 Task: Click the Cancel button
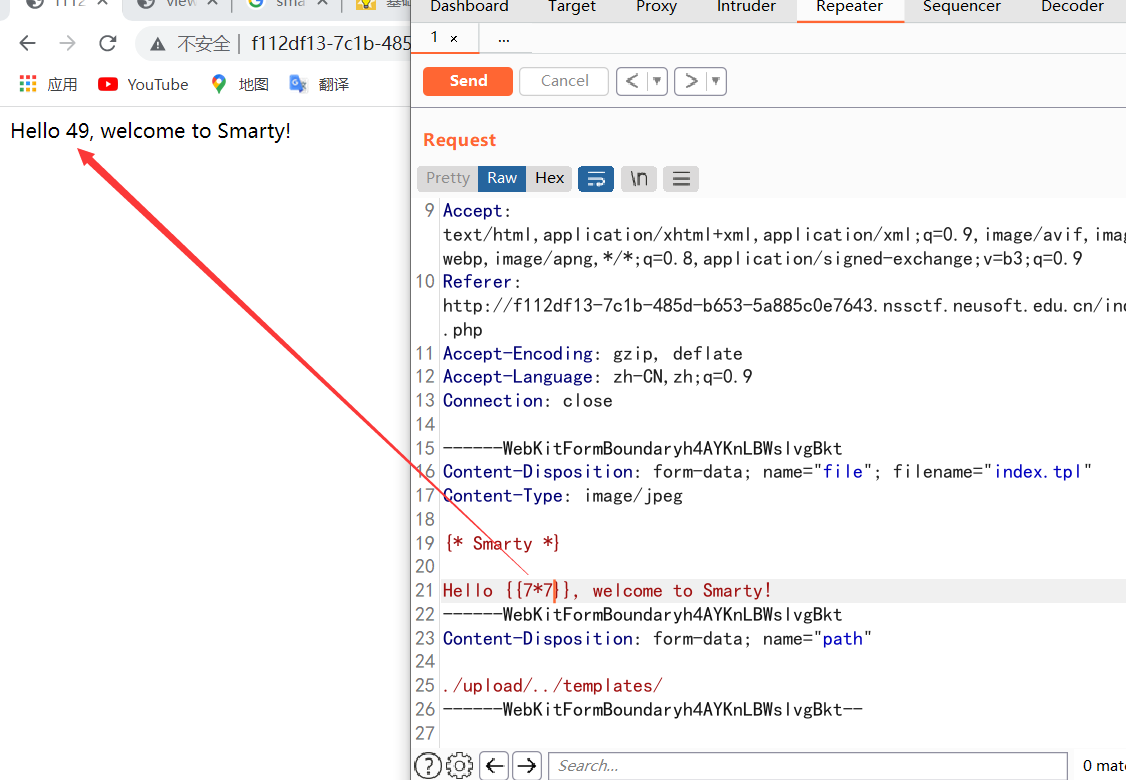[564, 81]
